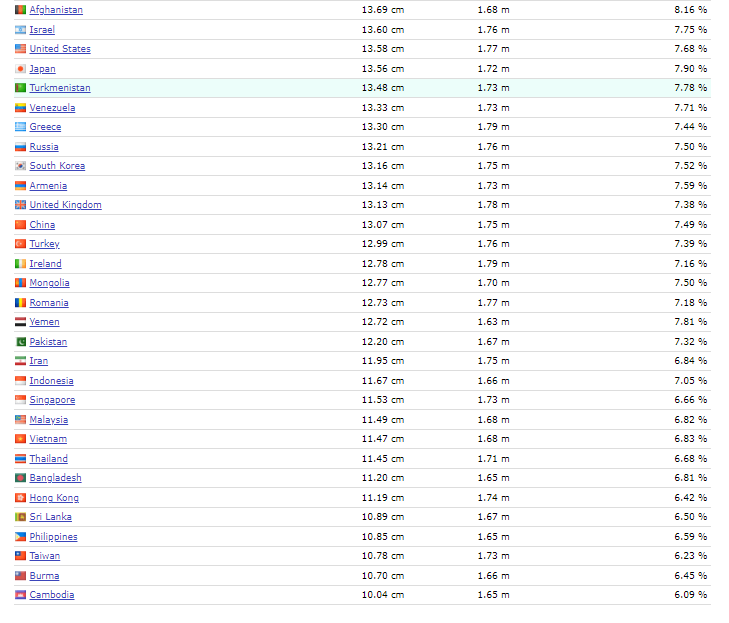Image resolution: width=729 pixels, height=623 pixels.
Task: Click the Sri Lanka flag icon
Action: coord(20,517)
